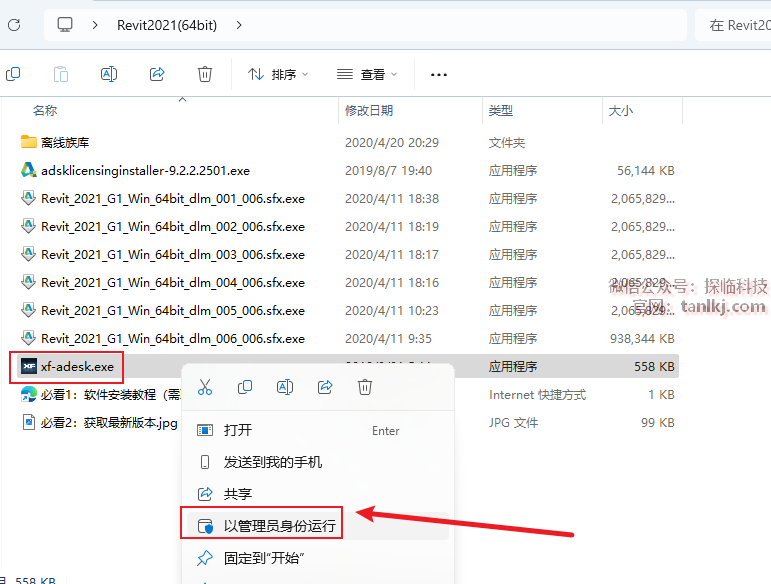The image size is (771, 584).
Task: Click the trash icon in context menu
Action: pos(365,387)
